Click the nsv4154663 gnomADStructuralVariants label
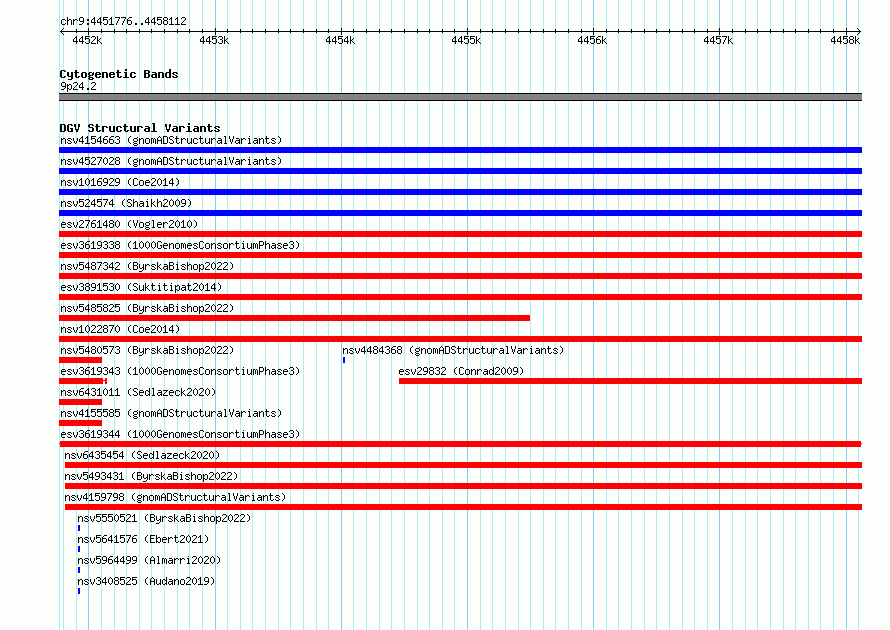This screenshot has width=890, height=630. coord(171,140)
